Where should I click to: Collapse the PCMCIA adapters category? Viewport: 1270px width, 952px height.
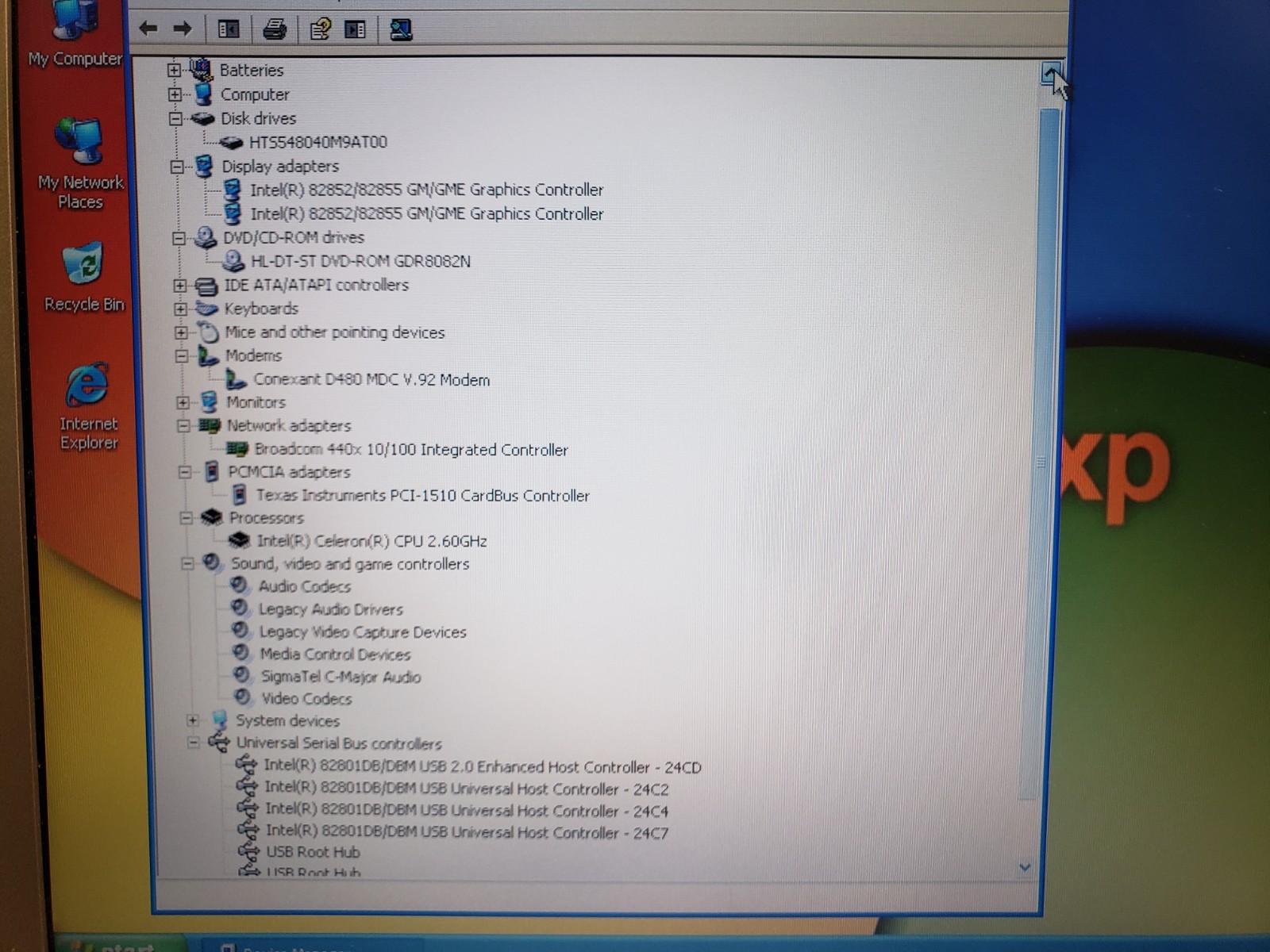tap(184, 472)
